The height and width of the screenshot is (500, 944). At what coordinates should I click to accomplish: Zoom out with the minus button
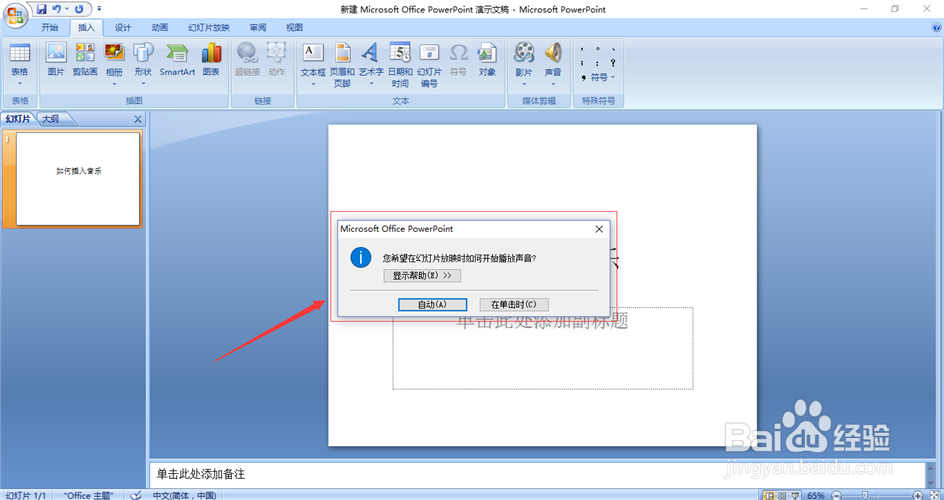tap(836, 495)
